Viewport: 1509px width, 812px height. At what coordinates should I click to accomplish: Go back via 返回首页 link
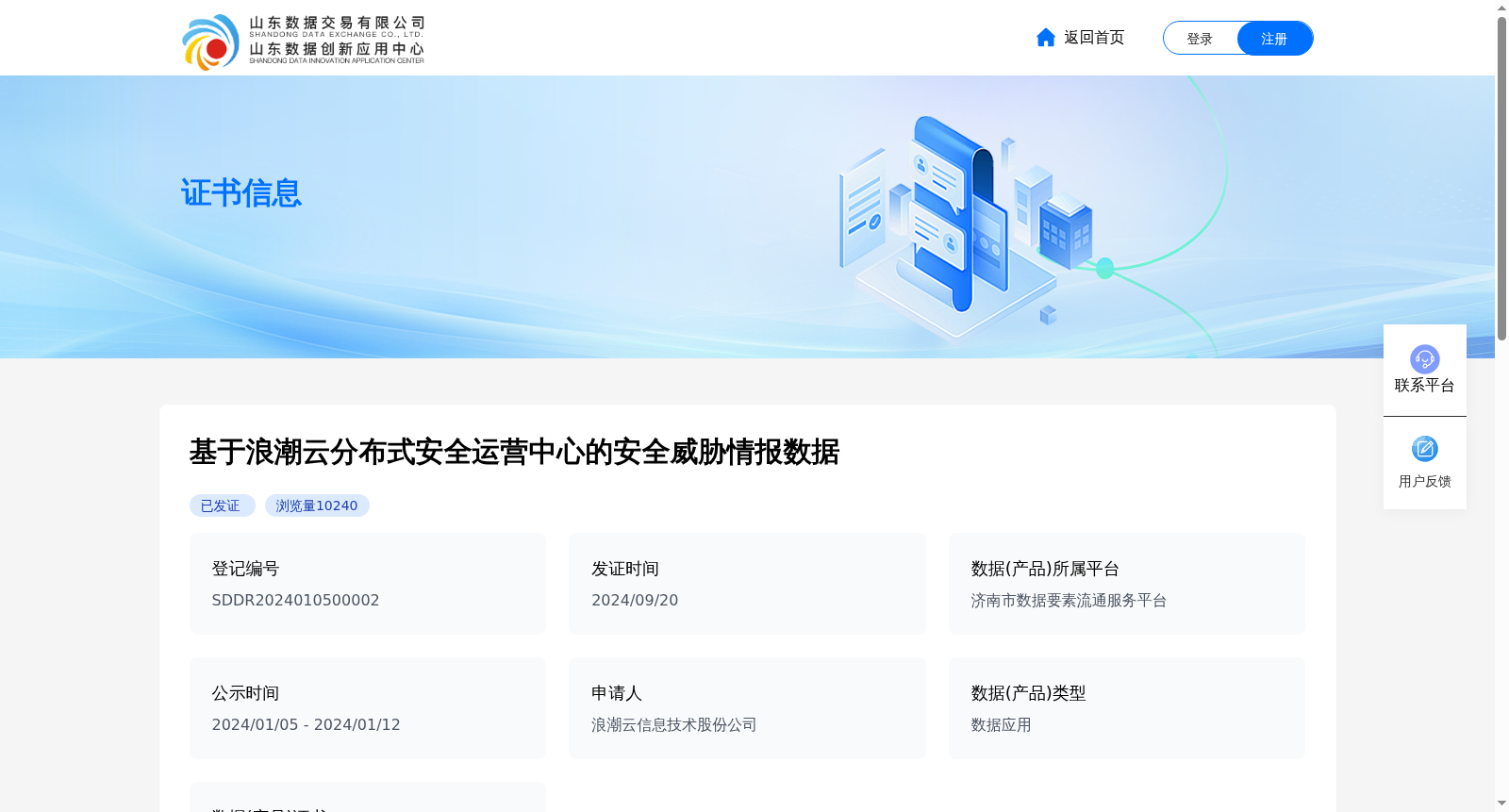1094,38
